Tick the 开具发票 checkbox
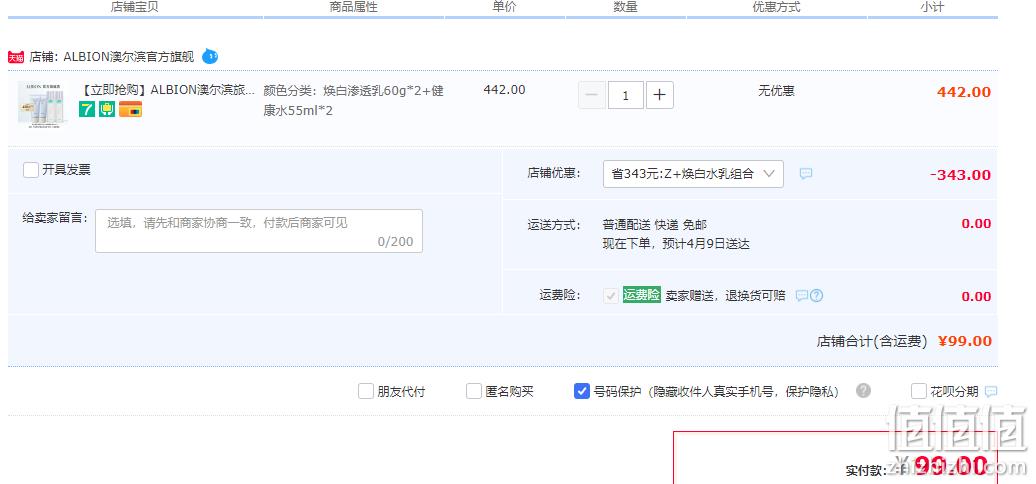Image resolution: width=1036 pixels, height=484 pixels. (x=30, y=170)
